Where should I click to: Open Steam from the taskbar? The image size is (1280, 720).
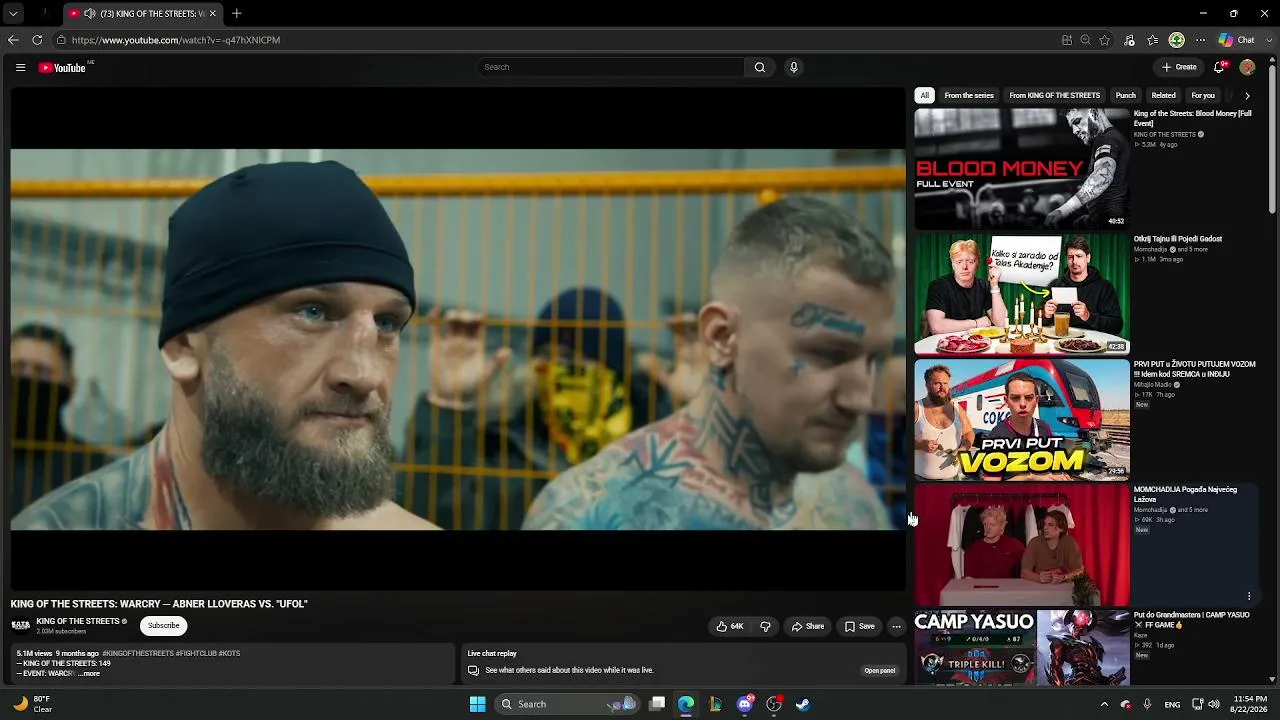(x=803, y=704)
